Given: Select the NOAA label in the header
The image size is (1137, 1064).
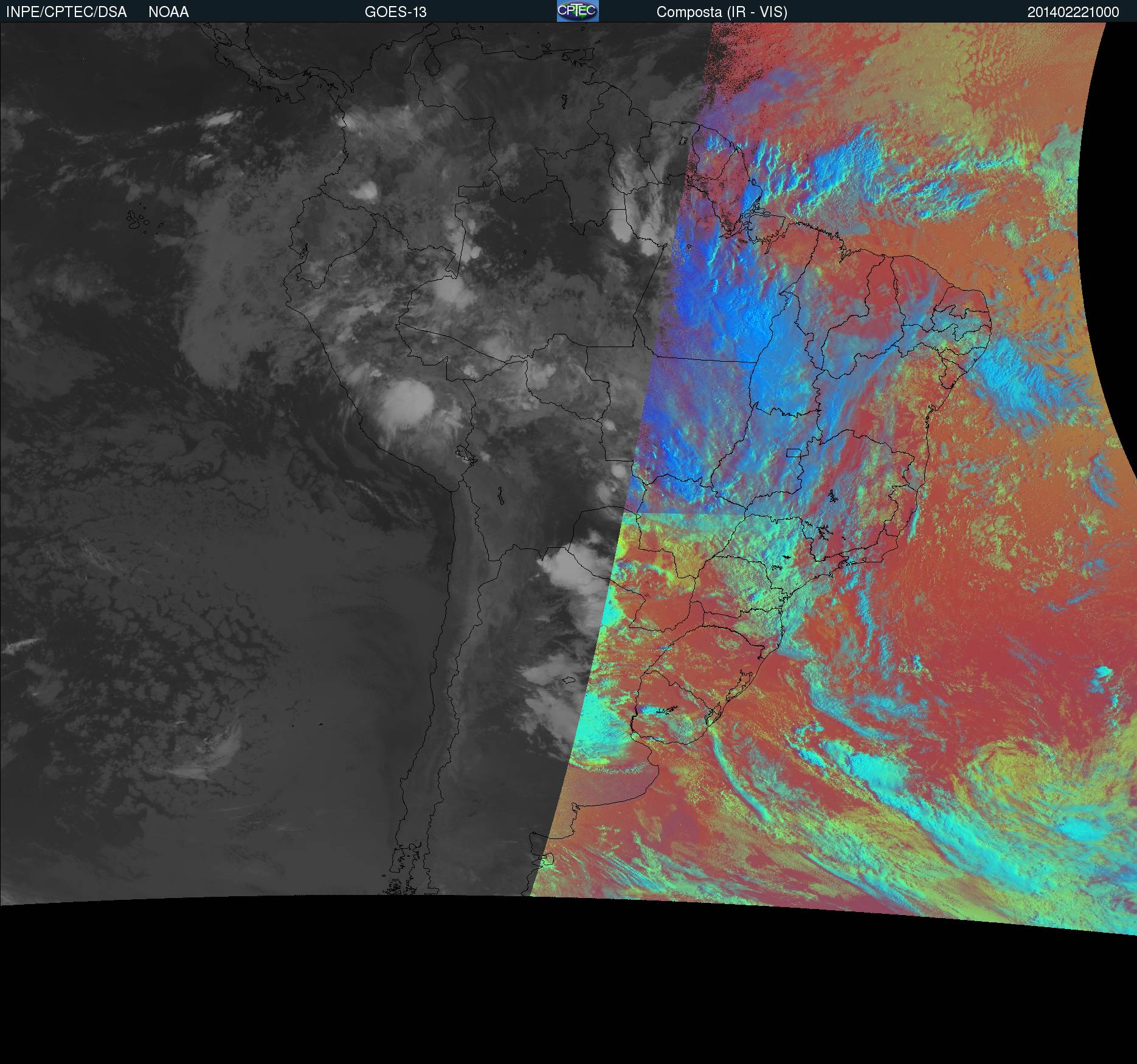Looking at the screenshot, I should click(x=168, y=12).
